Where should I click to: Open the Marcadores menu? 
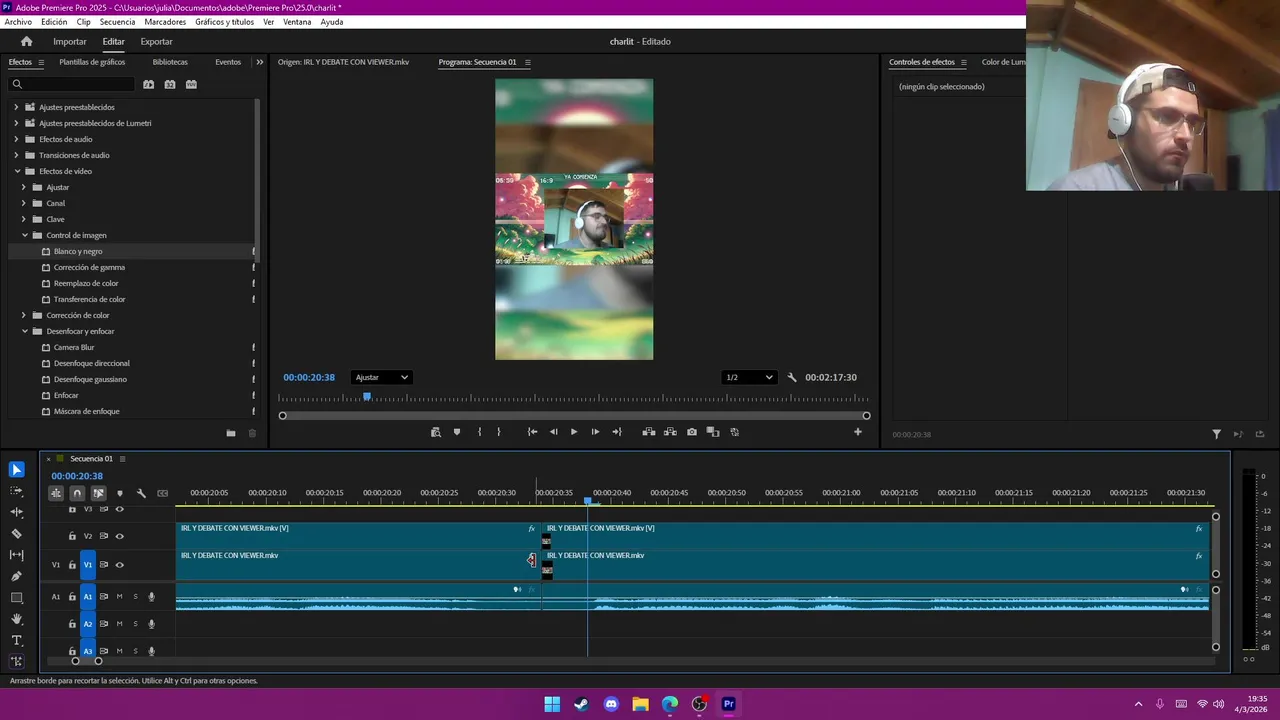tap(164, 22)
